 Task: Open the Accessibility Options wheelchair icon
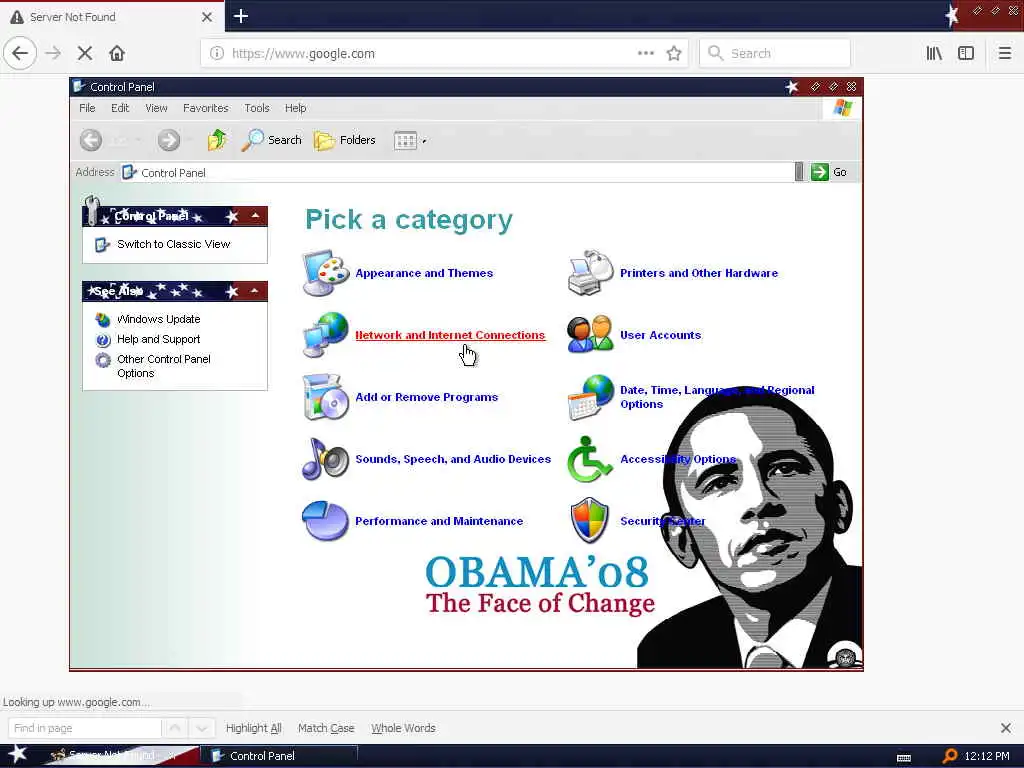click(x=590, y=458)
